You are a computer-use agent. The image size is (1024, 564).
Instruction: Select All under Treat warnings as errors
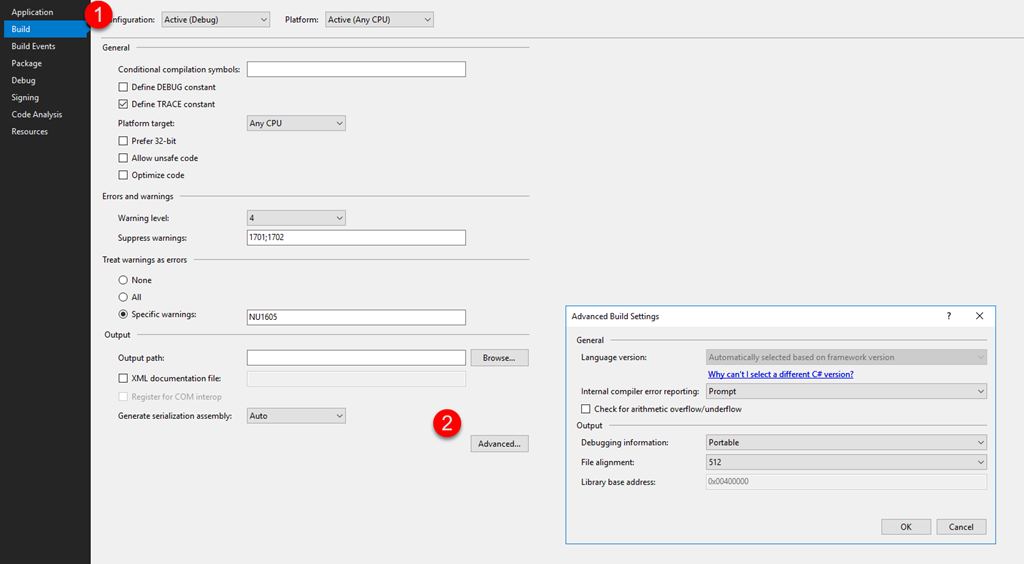coord(124,297)
